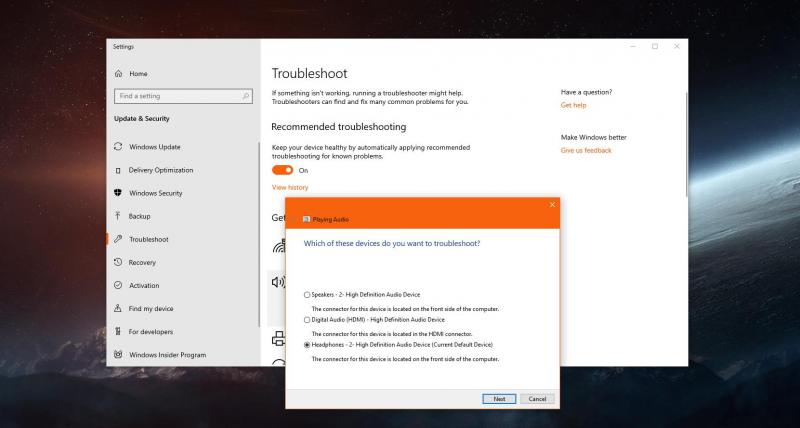Screen dimensions: 800x428
Task: Click the Recovery clock icon
Action: click(118, 262)
